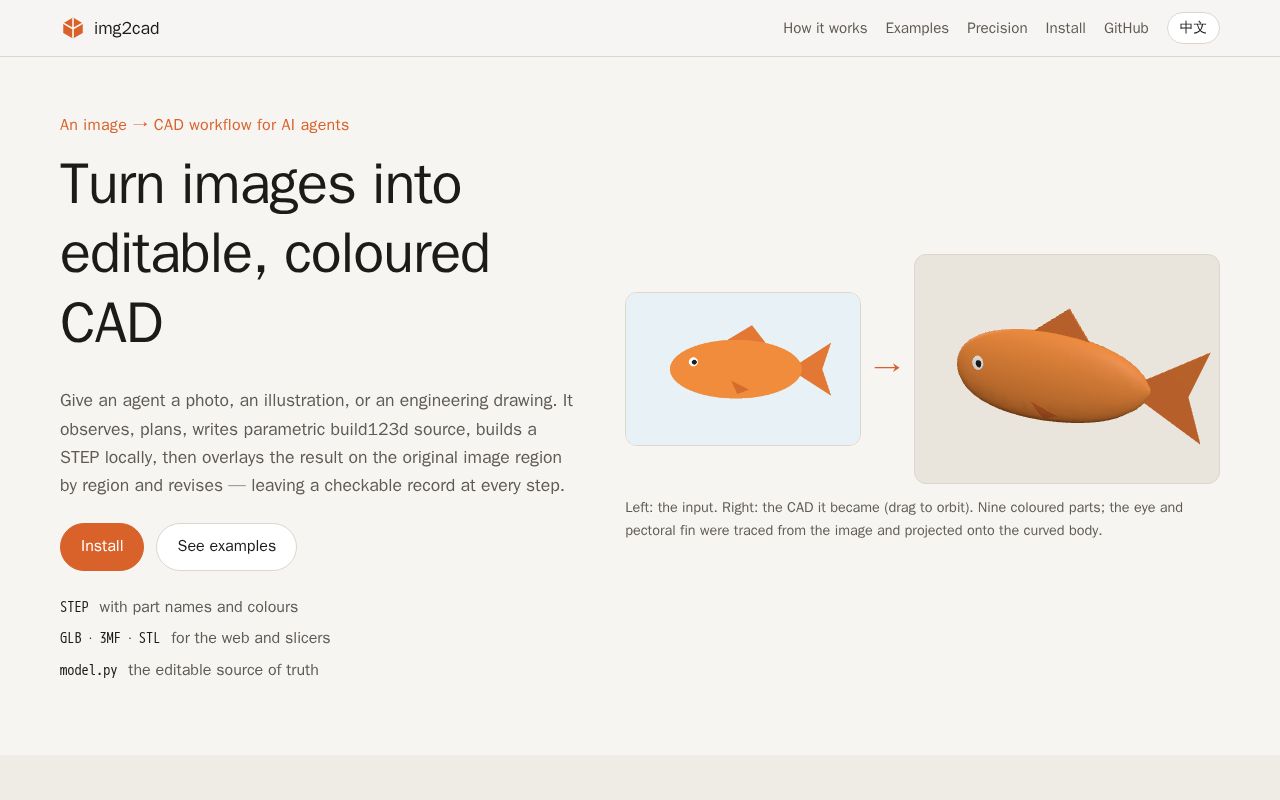Click the orange Install button

coord(102,547)
